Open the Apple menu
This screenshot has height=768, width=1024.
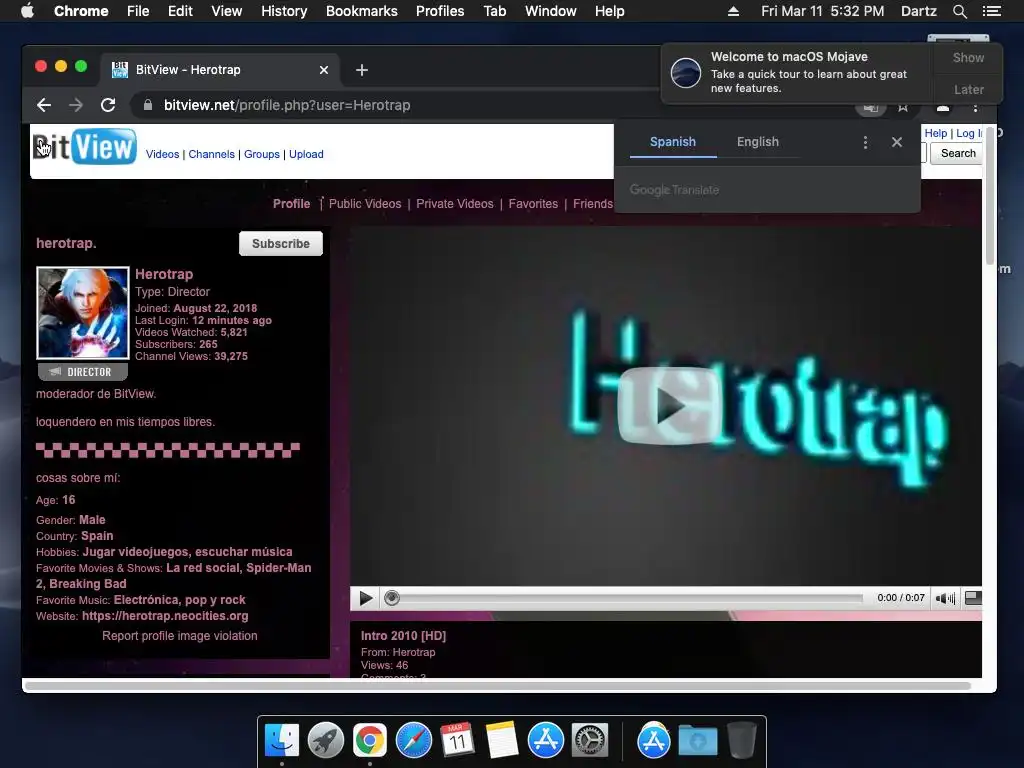coord(27,11)
